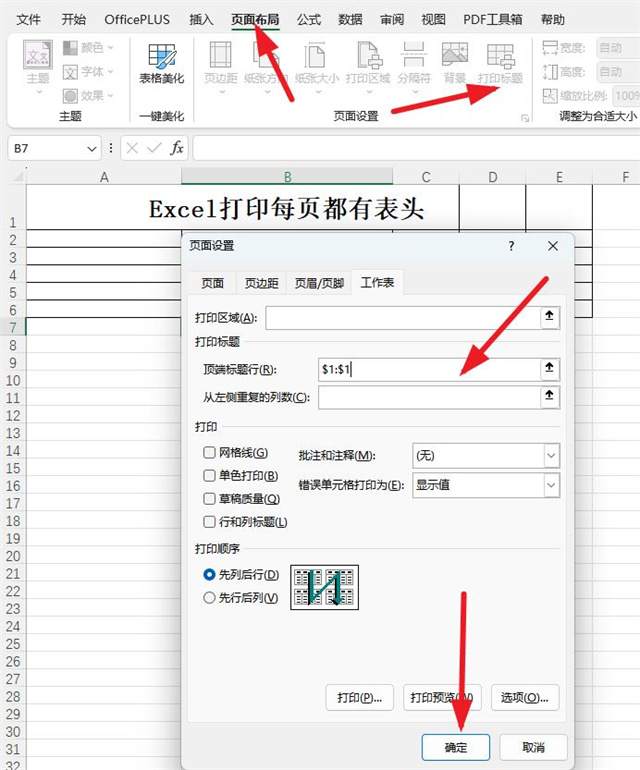640x770 pixels.
Task: Click the Print (打印) button
Action: pyautogui.click(x=360, y=697)
